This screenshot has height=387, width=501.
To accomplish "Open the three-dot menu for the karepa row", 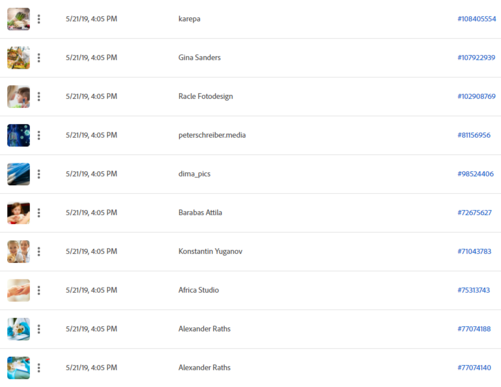I will point(39,19).
